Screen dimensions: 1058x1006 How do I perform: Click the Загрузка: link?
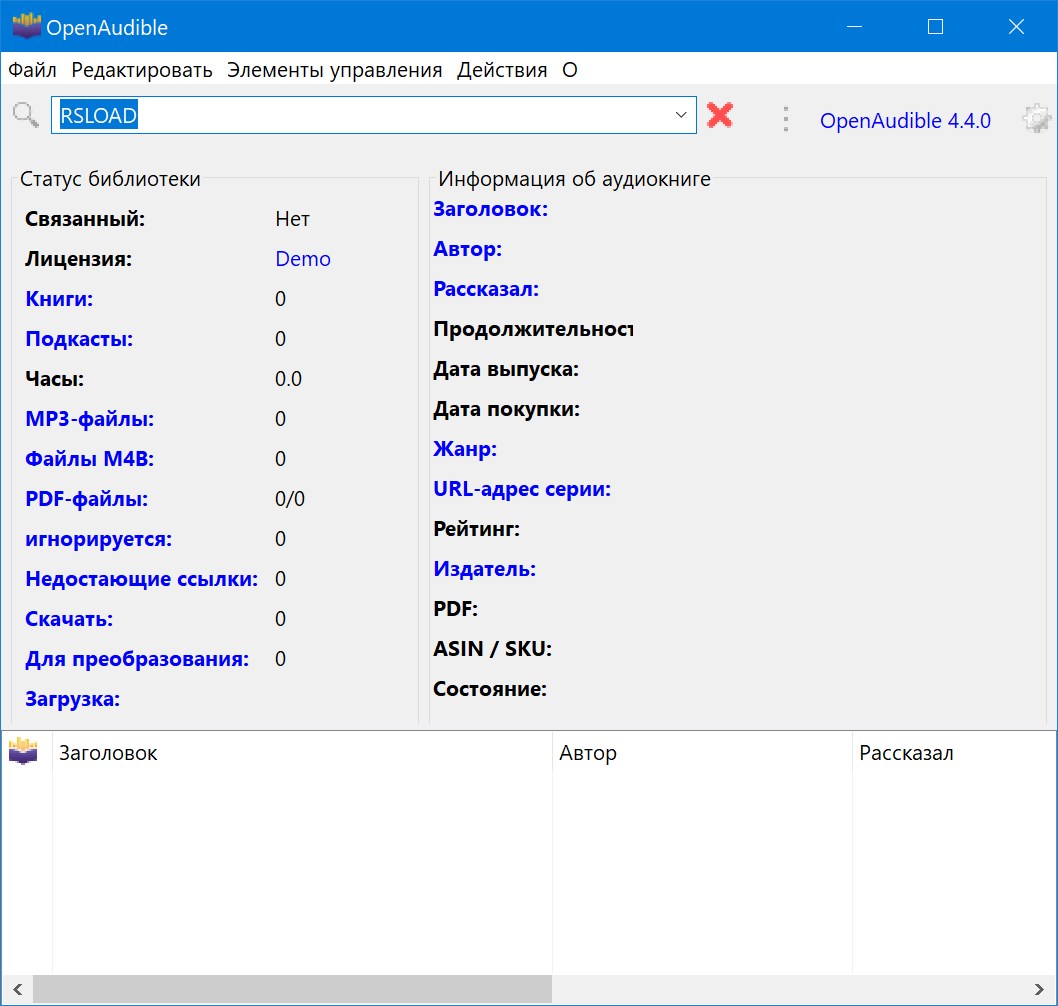click(72, 699)
